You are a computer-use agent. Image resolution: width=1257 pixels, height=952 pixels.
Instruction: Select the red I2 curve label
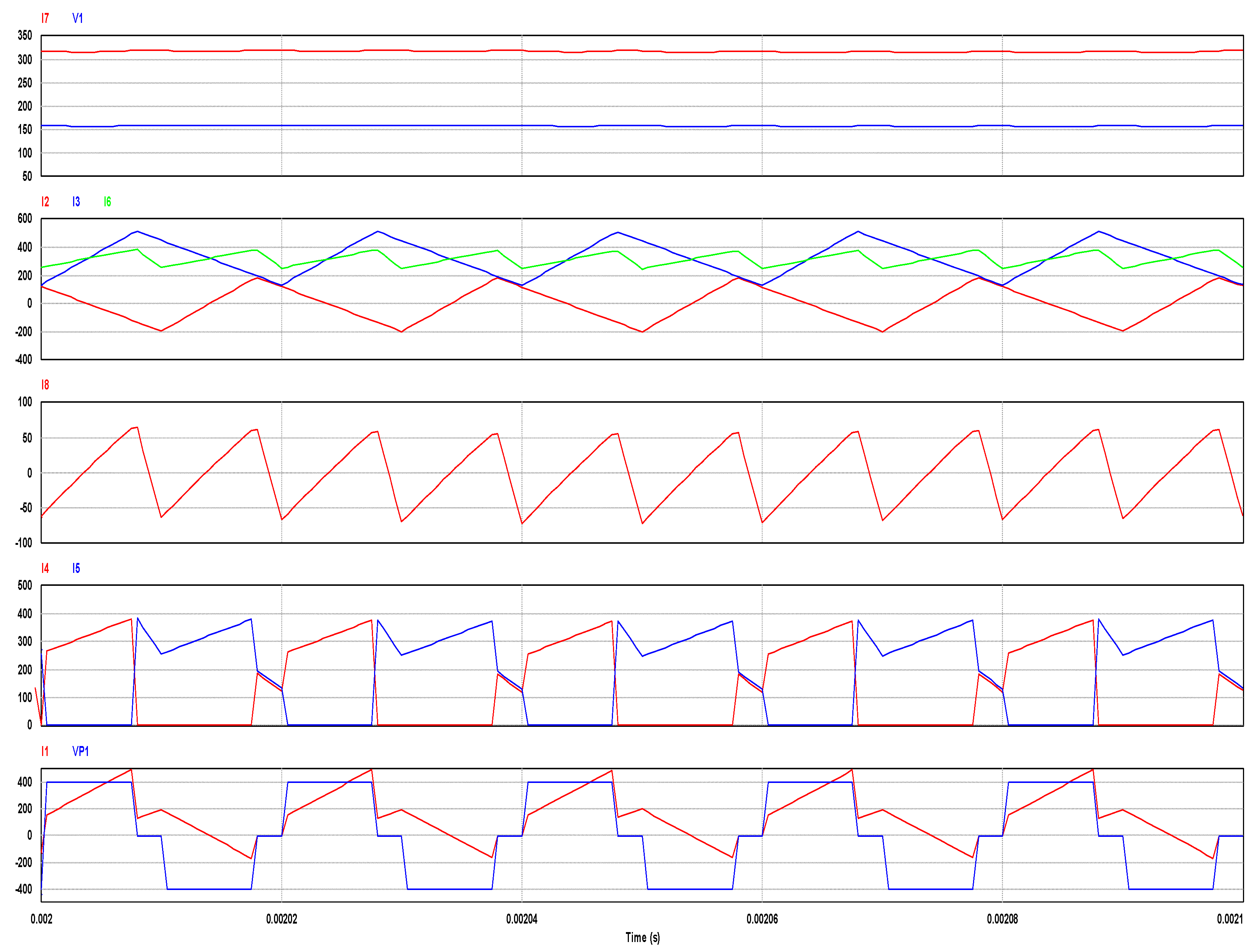pos(45,202)
